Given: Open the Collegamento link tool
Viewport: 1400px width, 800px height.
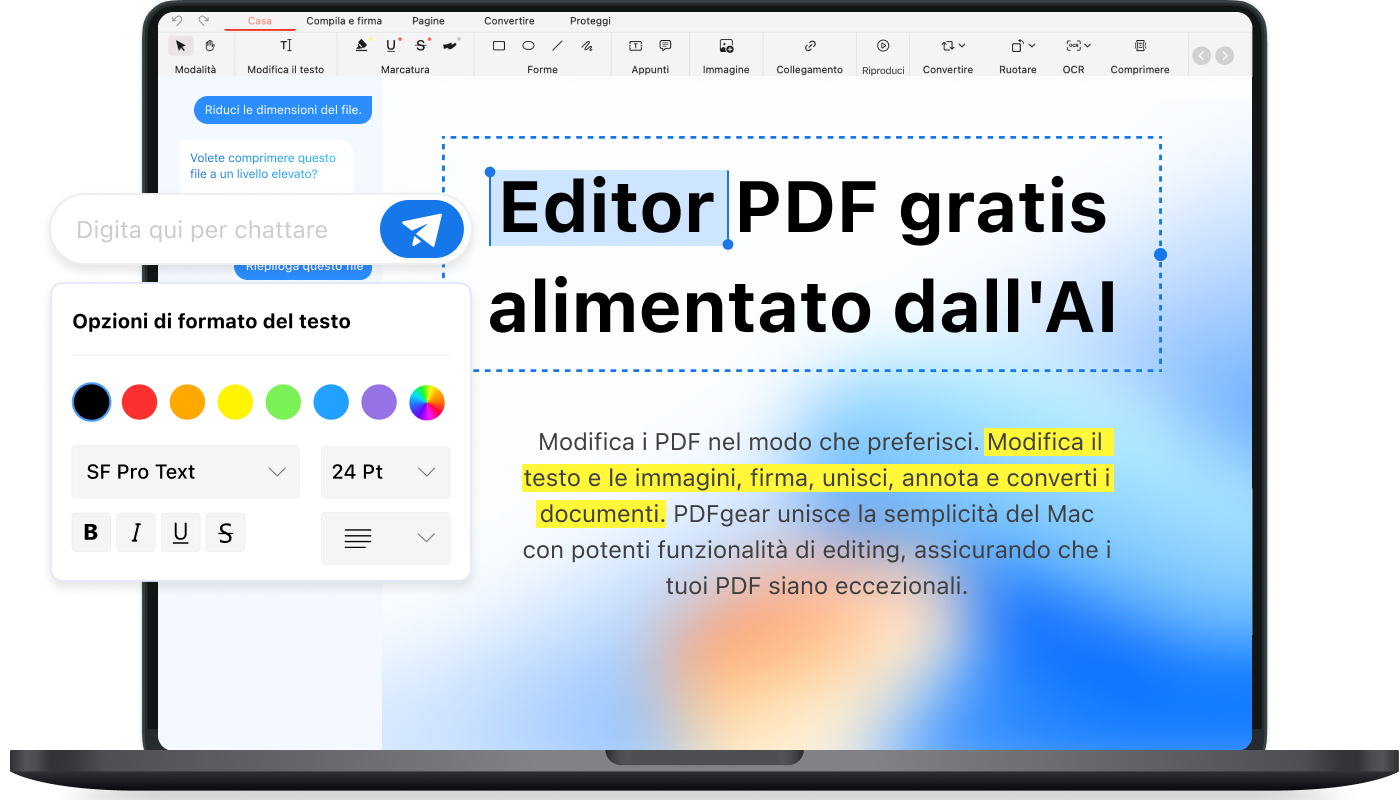Looking at the screenshot, I should [808, 45].
